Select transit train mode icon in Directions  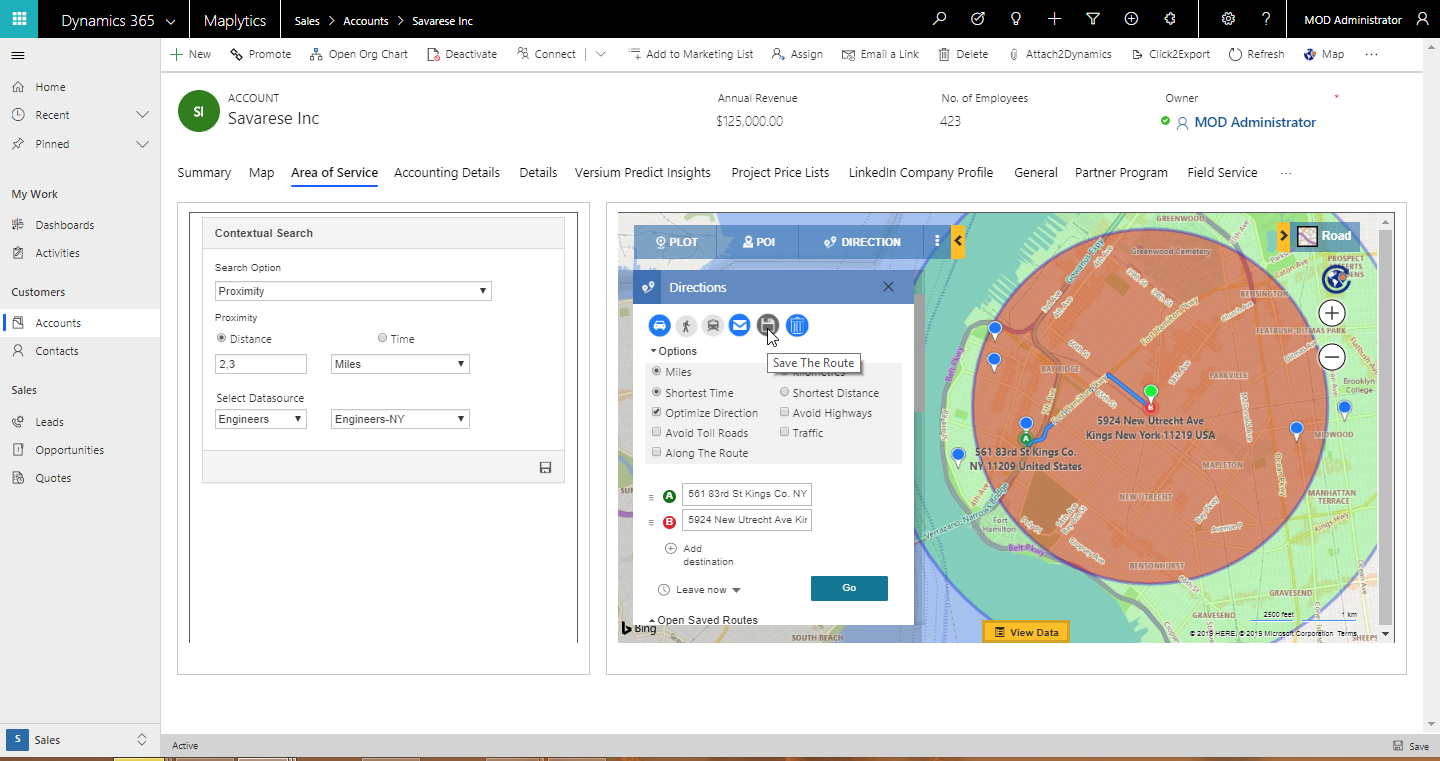click(712, 325)
